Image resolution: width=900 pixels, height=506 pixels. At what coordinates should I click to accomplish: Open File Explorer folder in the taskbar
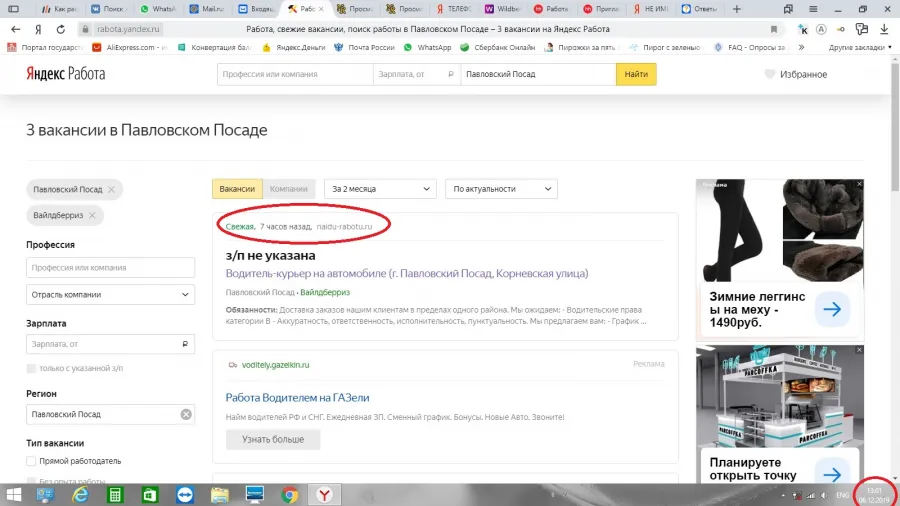point(220,495)
